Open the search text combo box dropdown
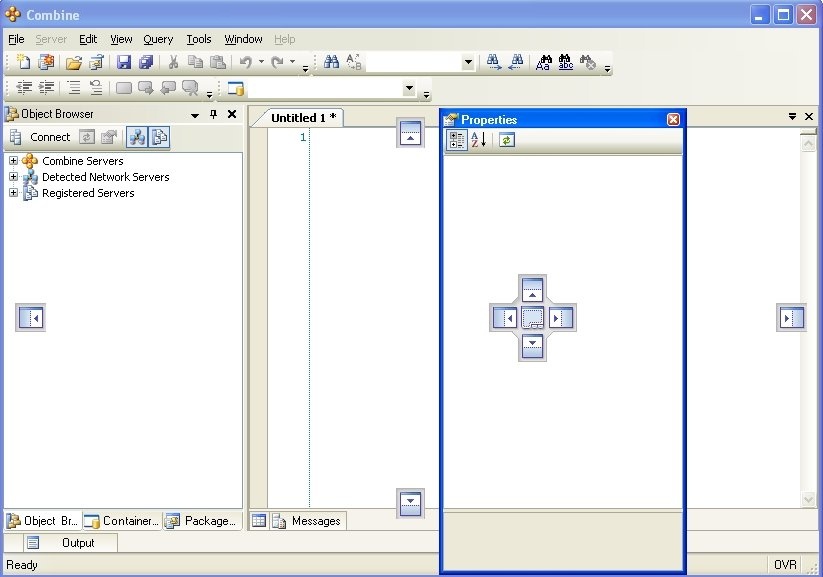Viewport: 823px width, 577px height. coord(468,62)
